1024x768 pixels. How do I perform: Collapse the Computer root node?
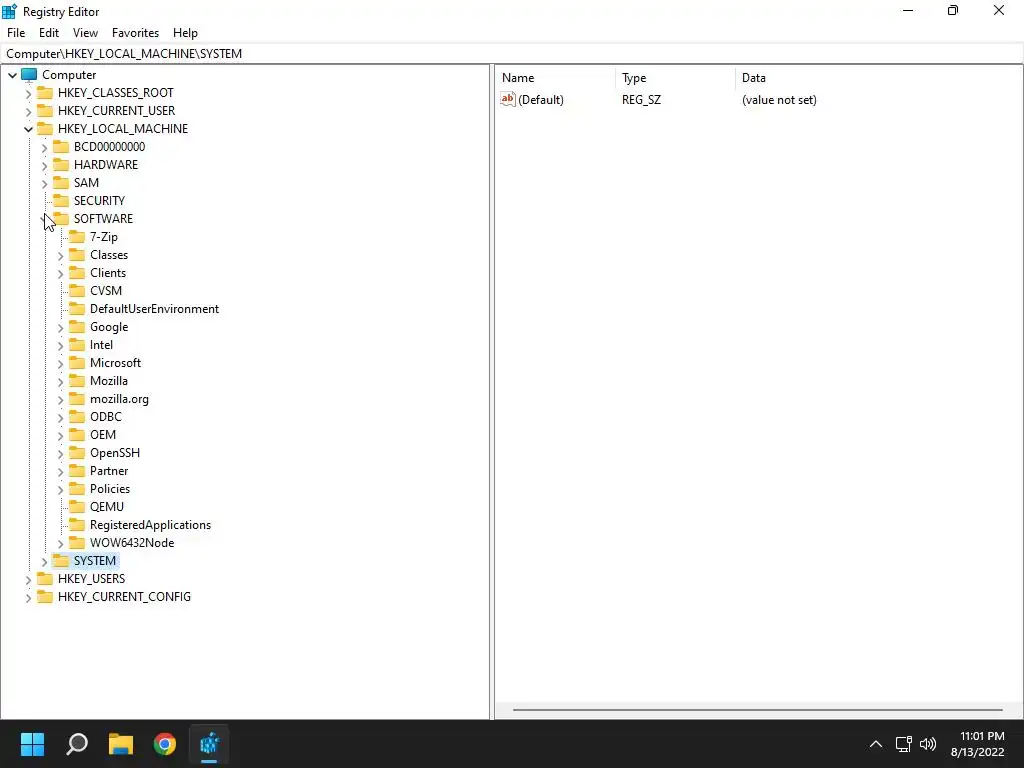12,75
